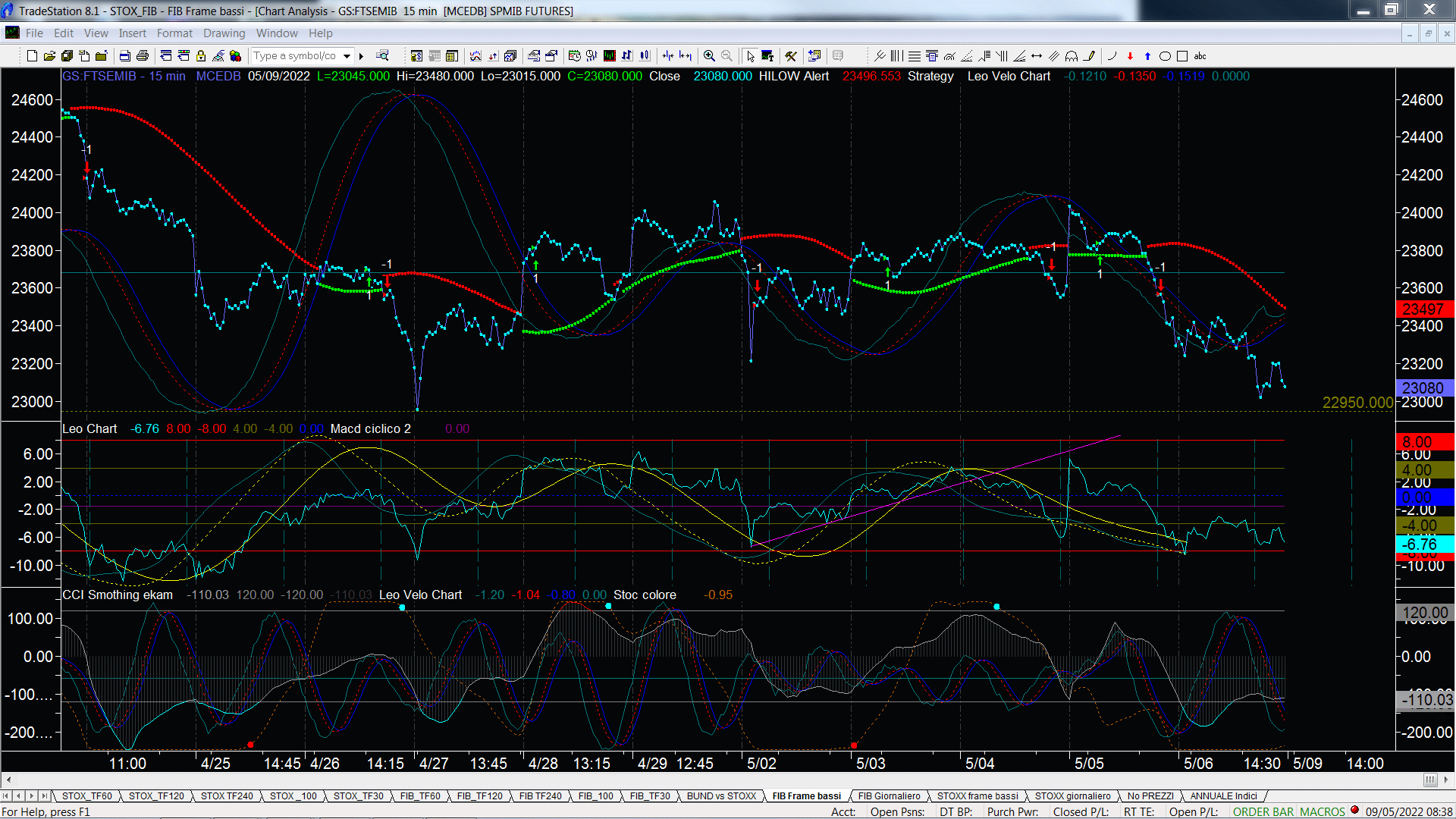1456x819 pixels.
Task: Select the Andrews pitchfork drawing tool
Action: click(x=880, y=56)
